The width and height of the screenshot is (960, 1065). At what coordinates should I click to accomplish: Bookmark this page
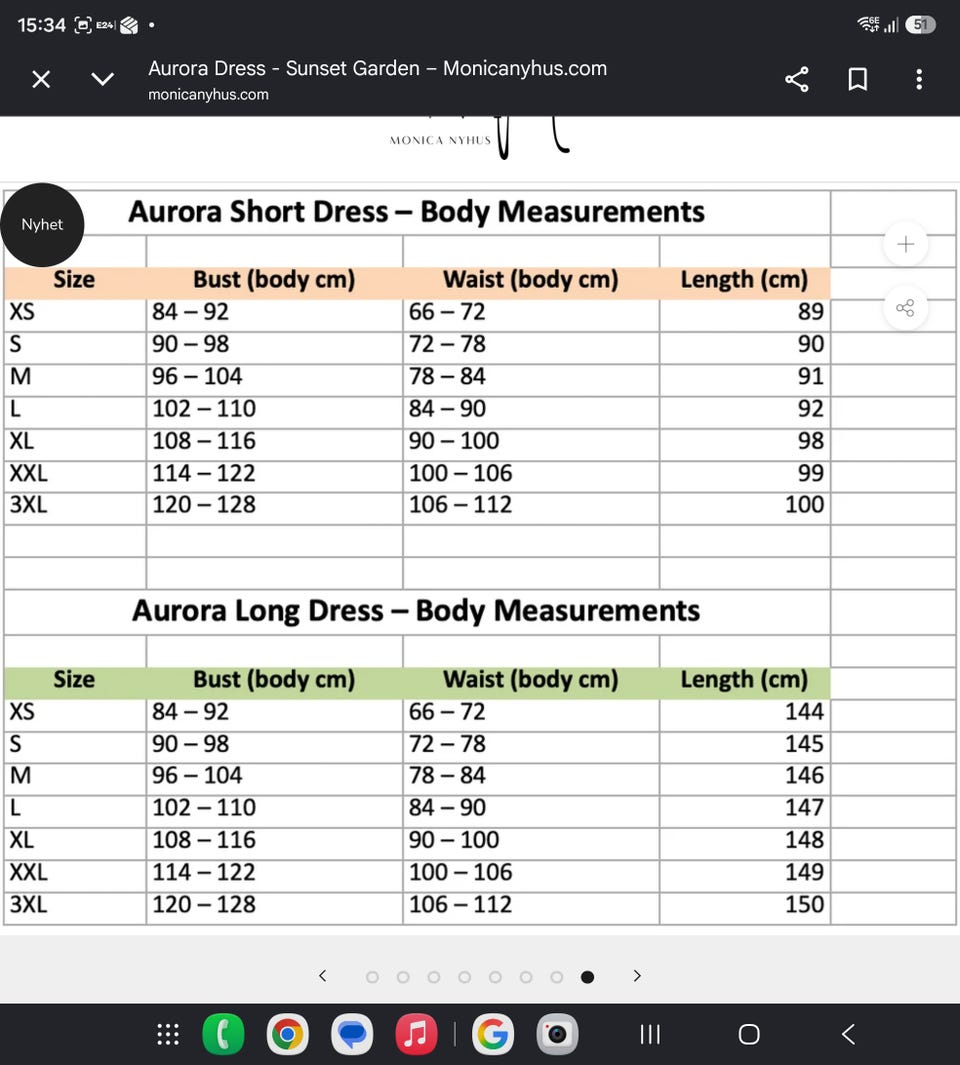[858, 79]
